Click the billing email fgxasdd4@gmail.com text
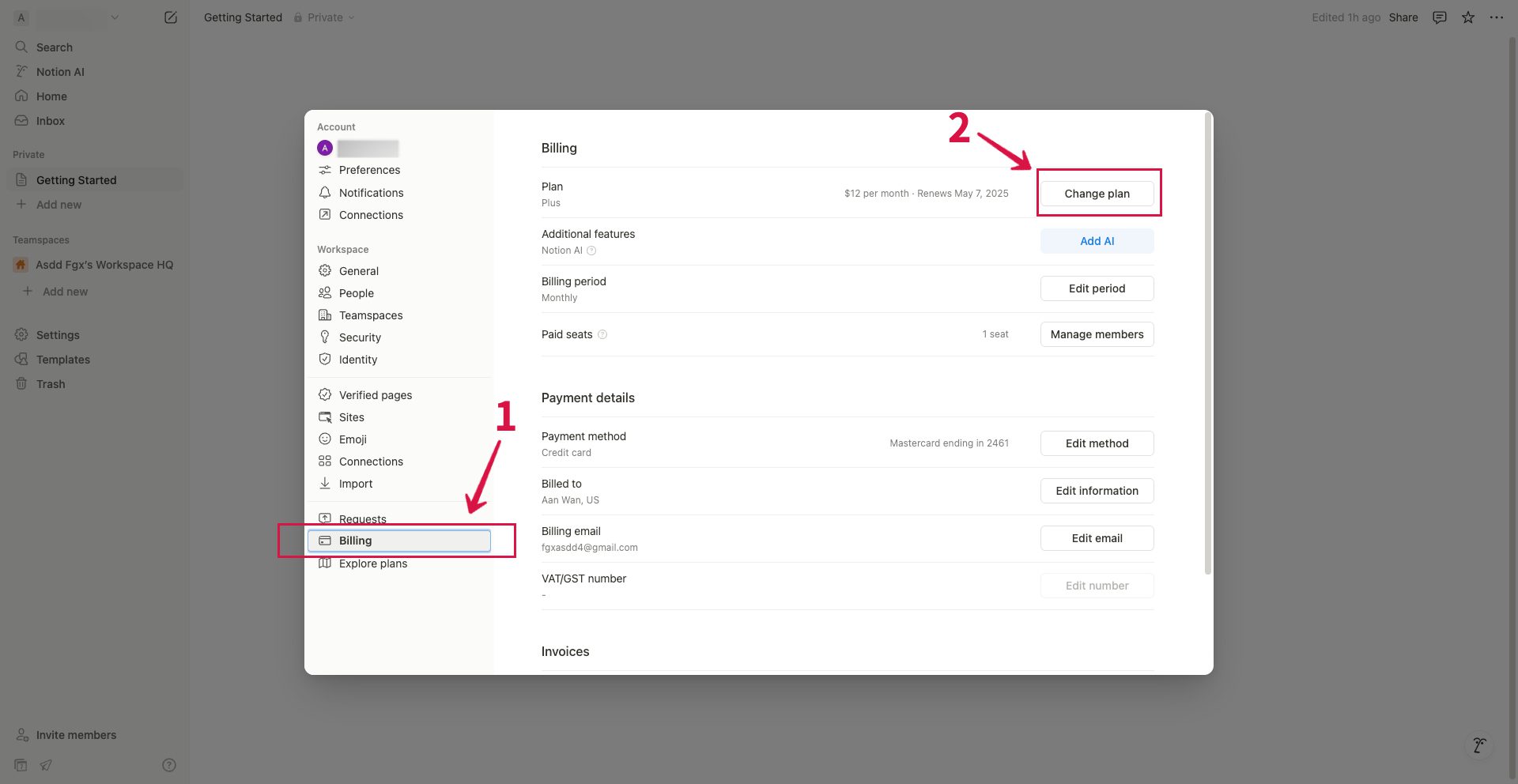This screenshot has width=1518, height=784. (590, 548)
